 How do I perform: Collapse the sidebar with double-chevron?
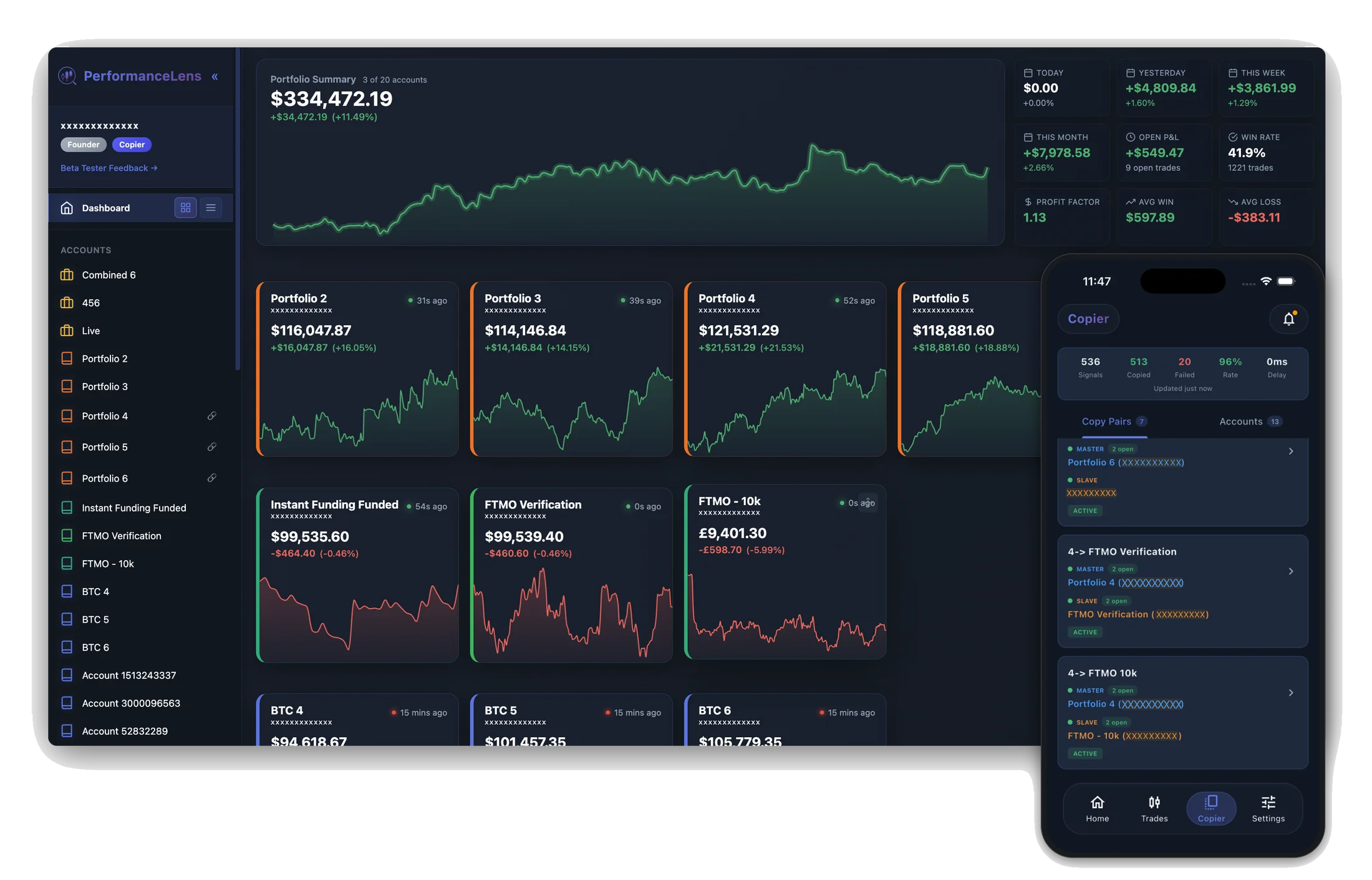(x=215, y=77)
